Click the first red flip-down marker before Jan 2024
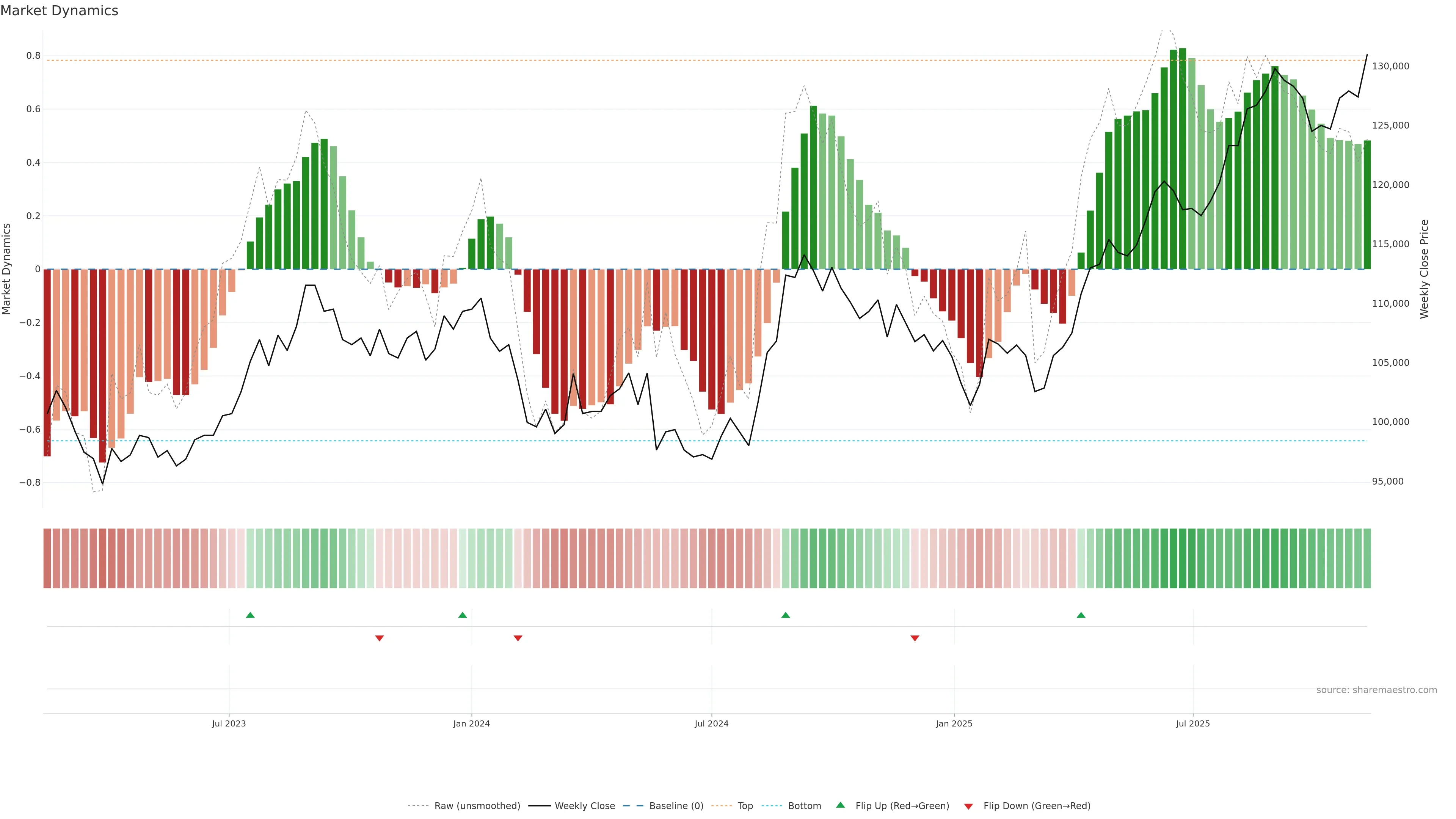The image size is (1456, 819). click(x=379, y=638)
